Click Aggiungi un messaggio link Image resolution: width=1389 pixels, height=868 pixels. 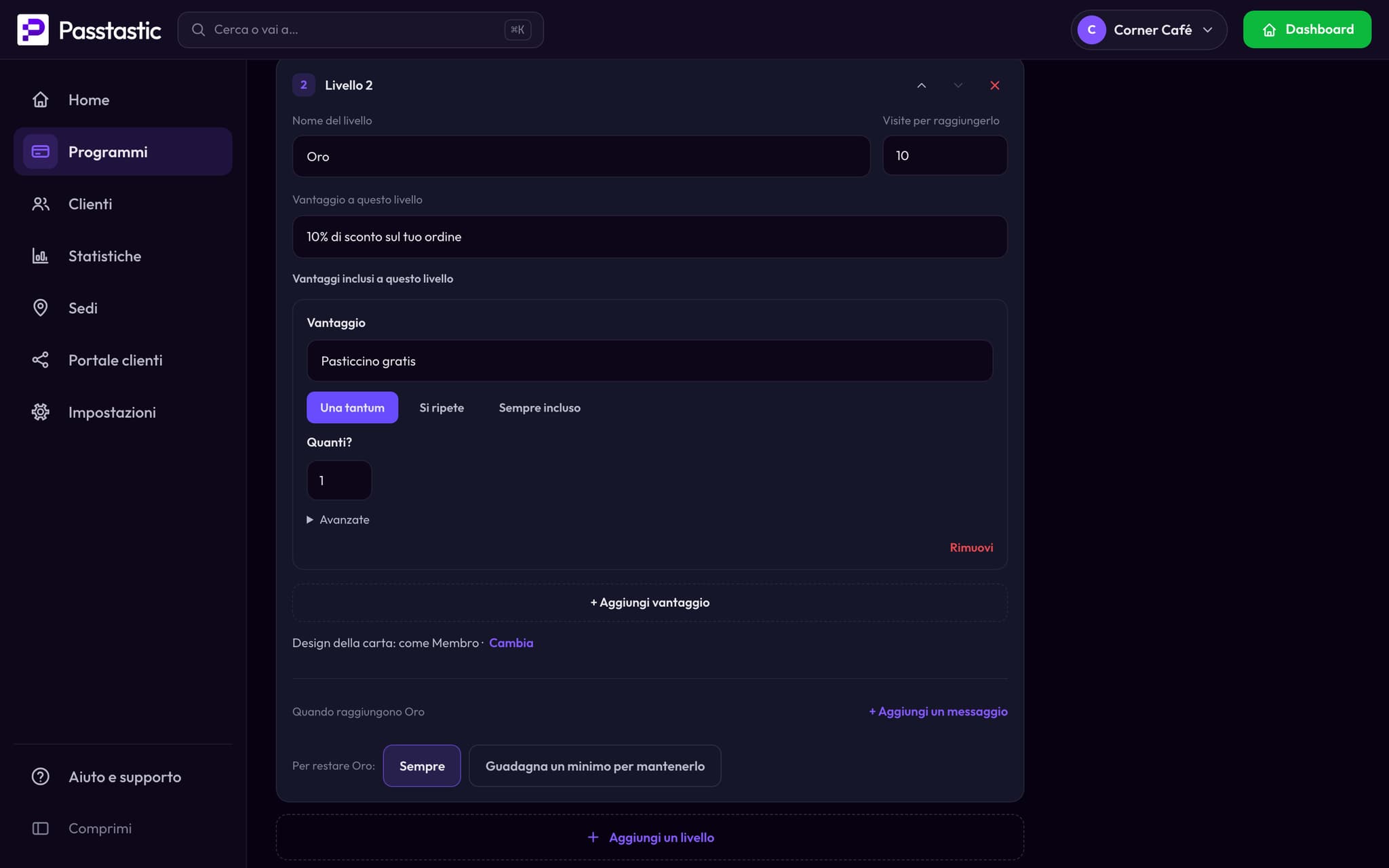(x=938, y=712)
